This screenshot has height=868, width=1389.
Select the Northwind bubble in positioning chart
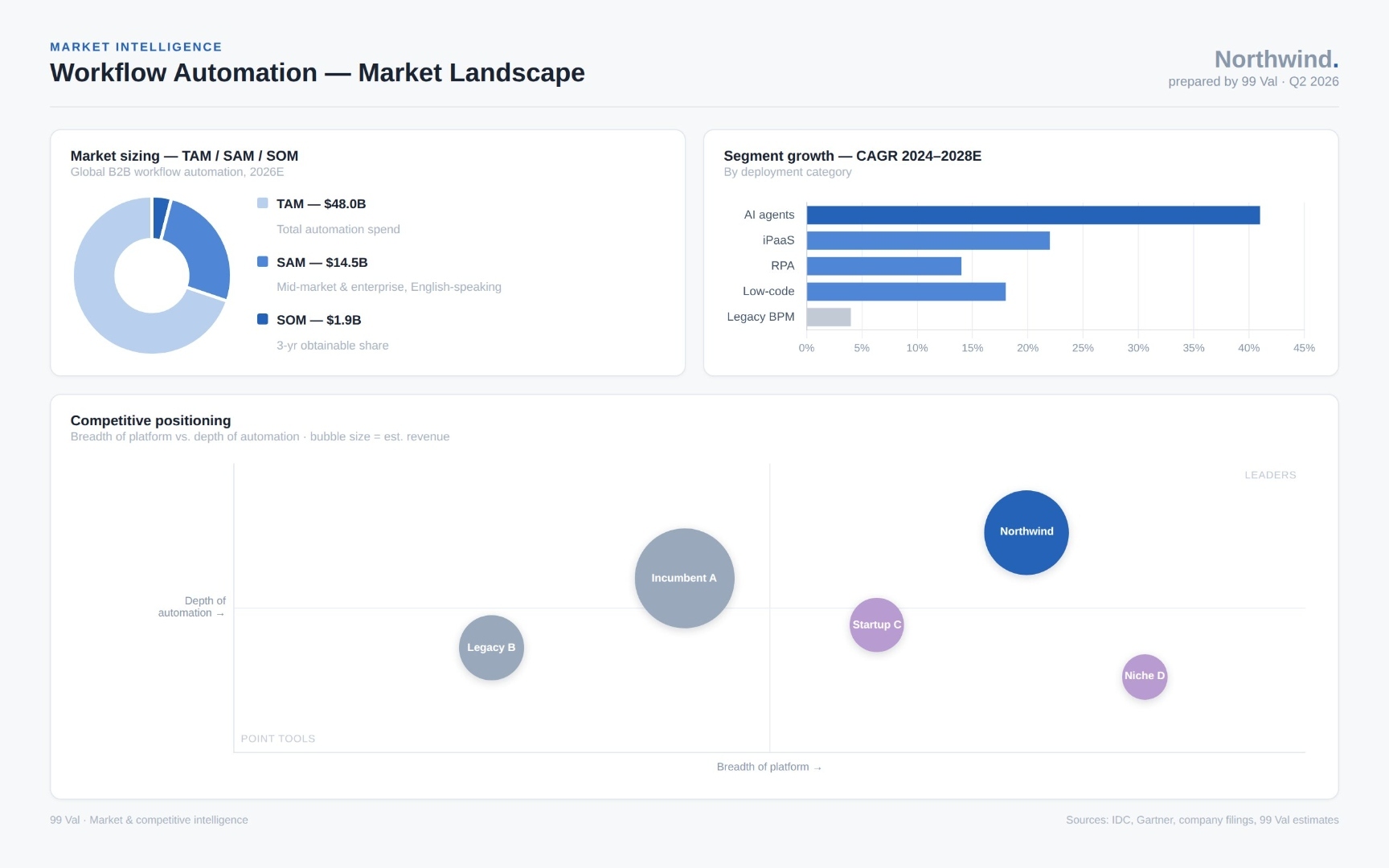(1026, 533)
